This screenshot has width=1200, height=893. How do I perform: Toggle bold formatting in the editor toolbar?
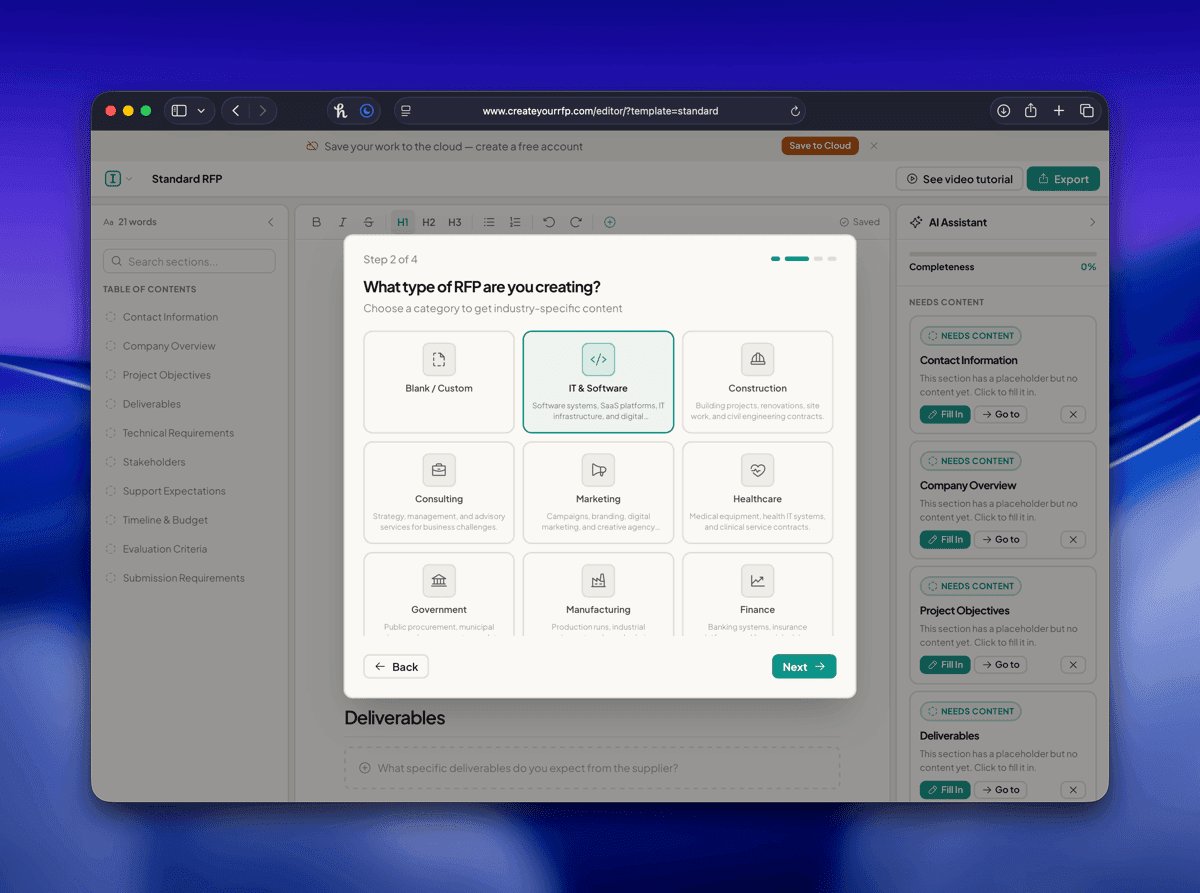point(316,221)
